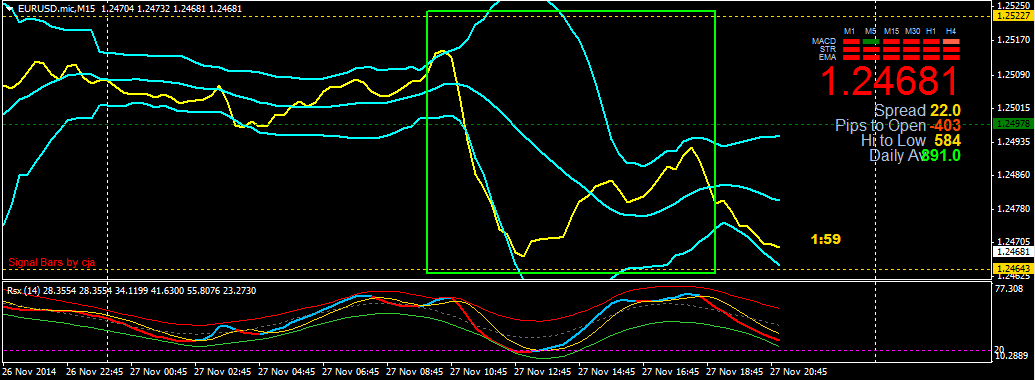Click the red MACD M1 signal bar
Viewport: 1035px width, 380px height.
pyautogui.click(x=851, y=42)
